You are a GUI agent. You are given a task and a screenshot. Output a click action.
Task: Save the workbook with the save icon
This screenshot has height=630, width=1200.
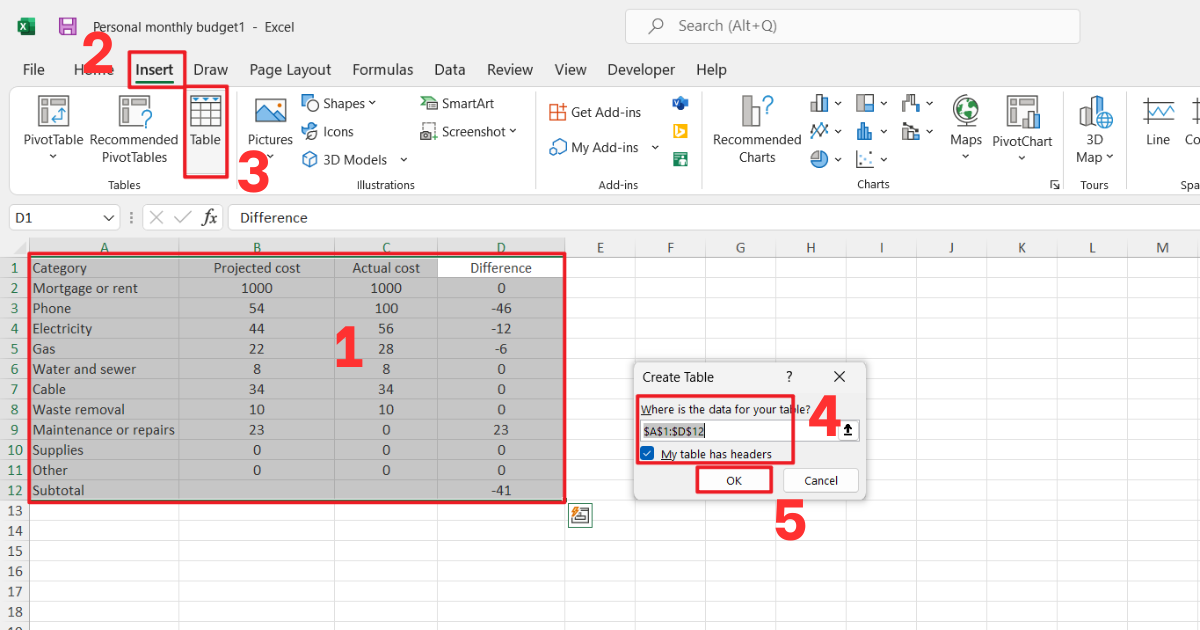coord(68,27)
